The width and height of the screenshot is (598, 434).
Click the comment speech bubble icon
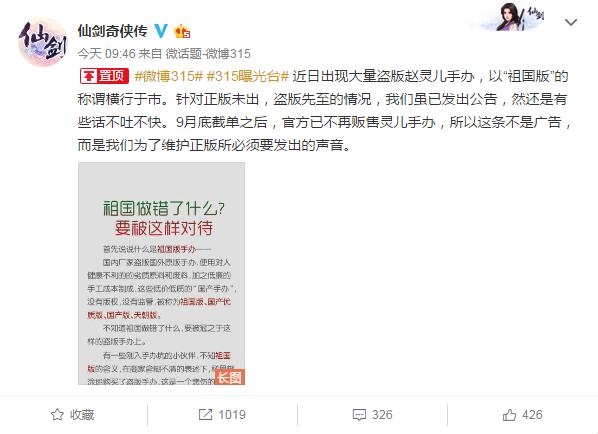[359, 415]
